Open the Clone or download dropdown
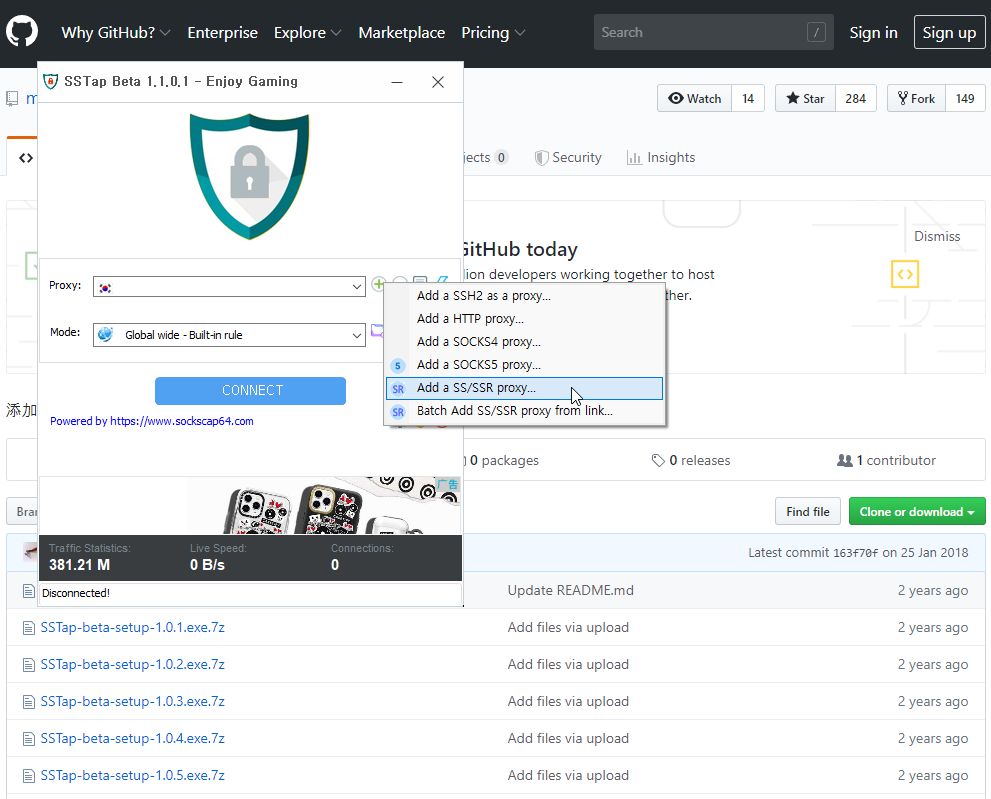 (917, 511)
